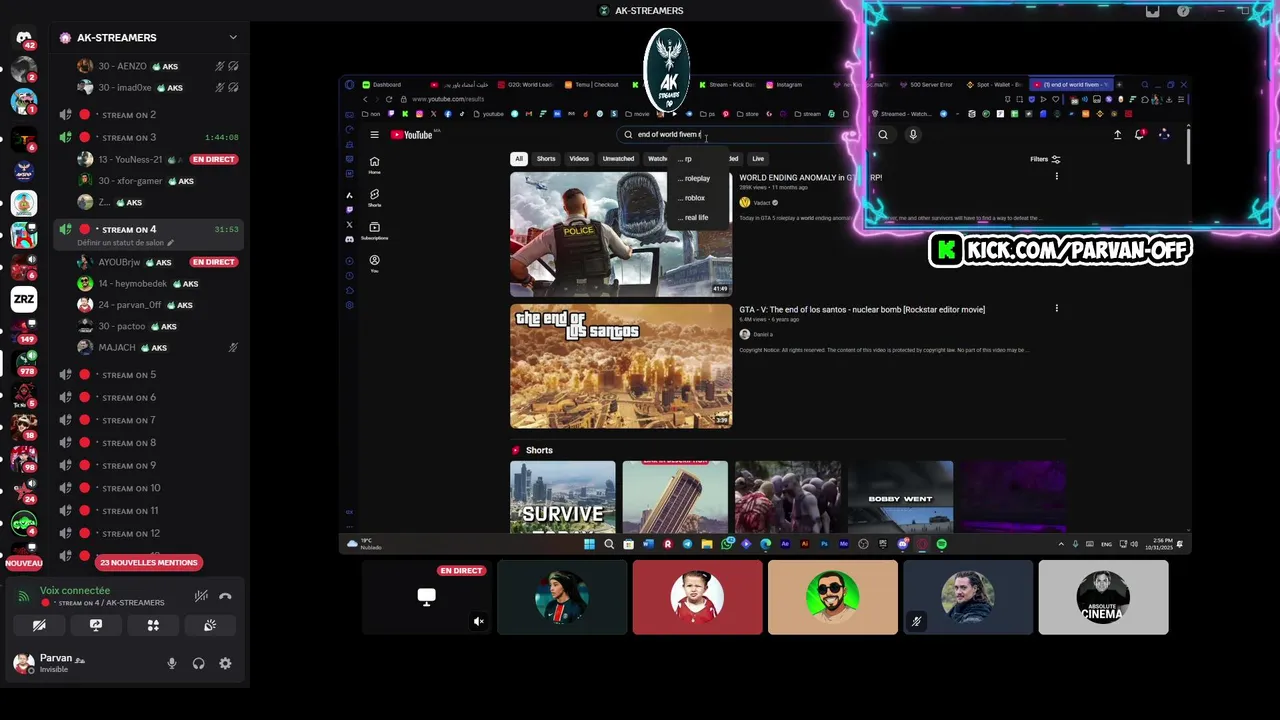
Task: Click YouTube voice search microphone icon
Action: tap(912, 135)
